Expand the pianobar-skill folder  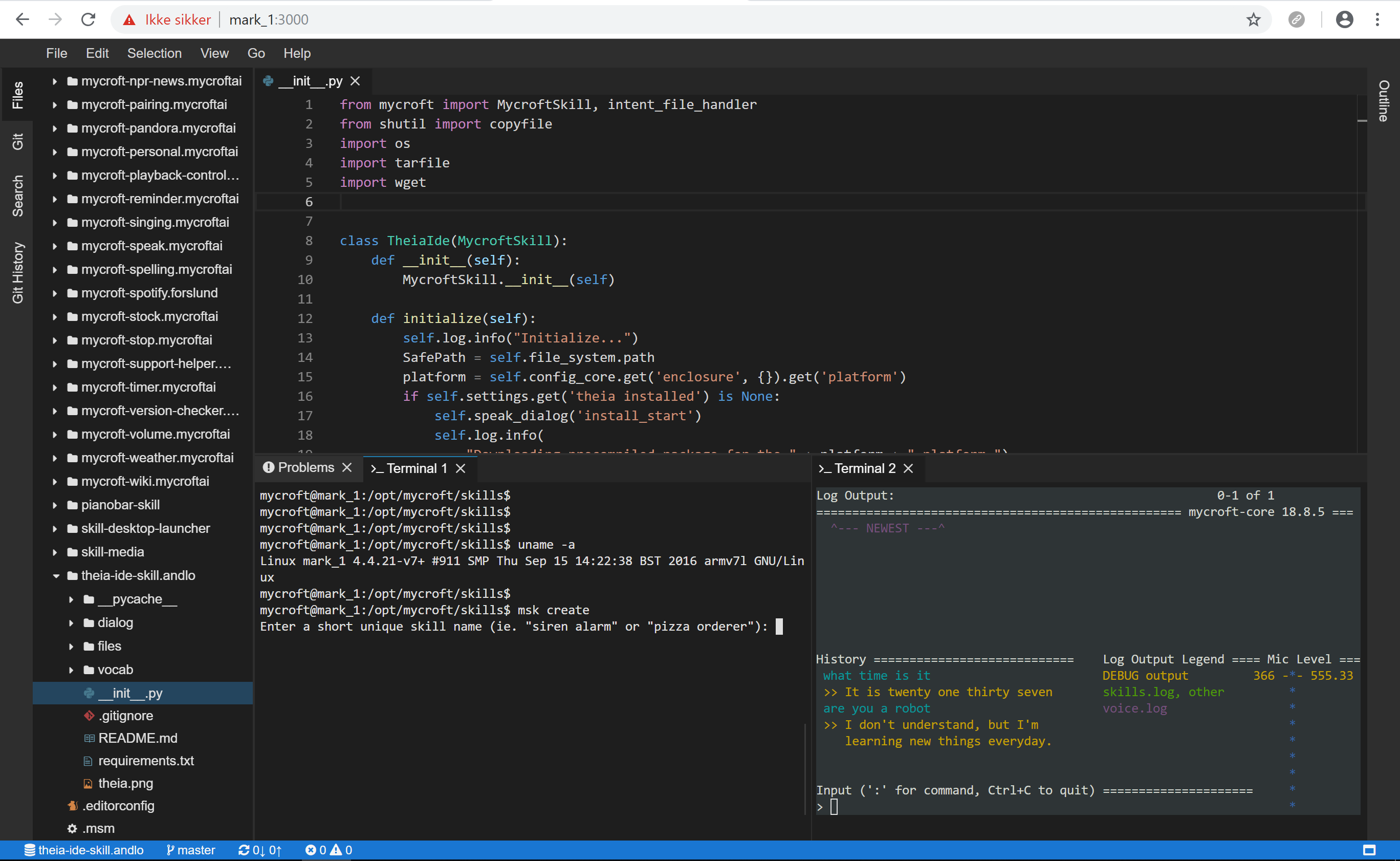55,505
